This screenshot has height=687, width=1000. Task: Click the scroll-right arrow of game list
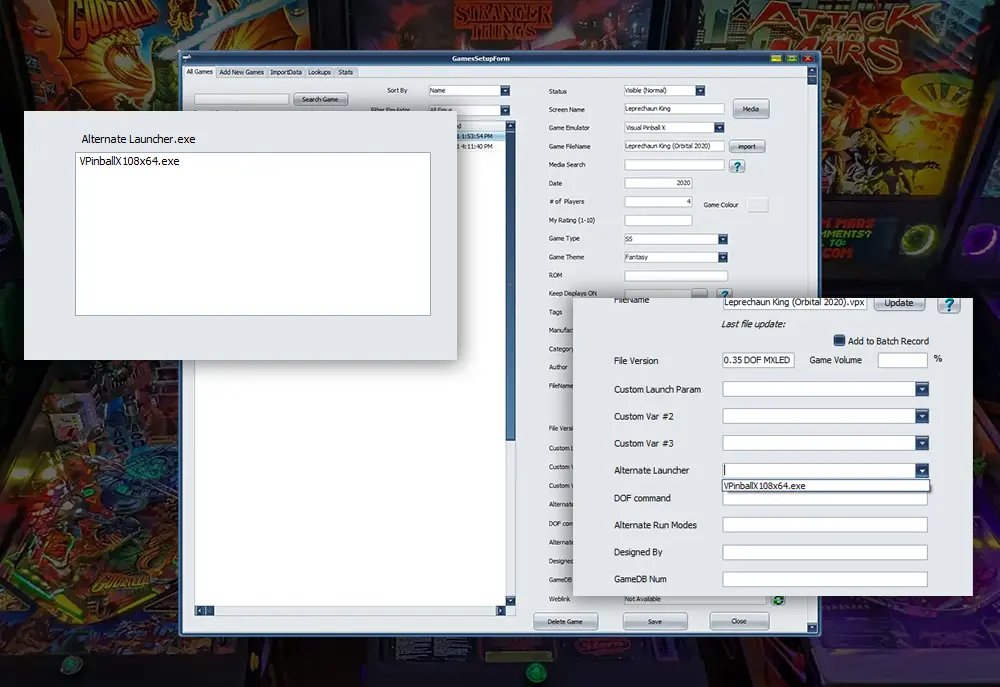pyautogui.click(x=501, y=610)
